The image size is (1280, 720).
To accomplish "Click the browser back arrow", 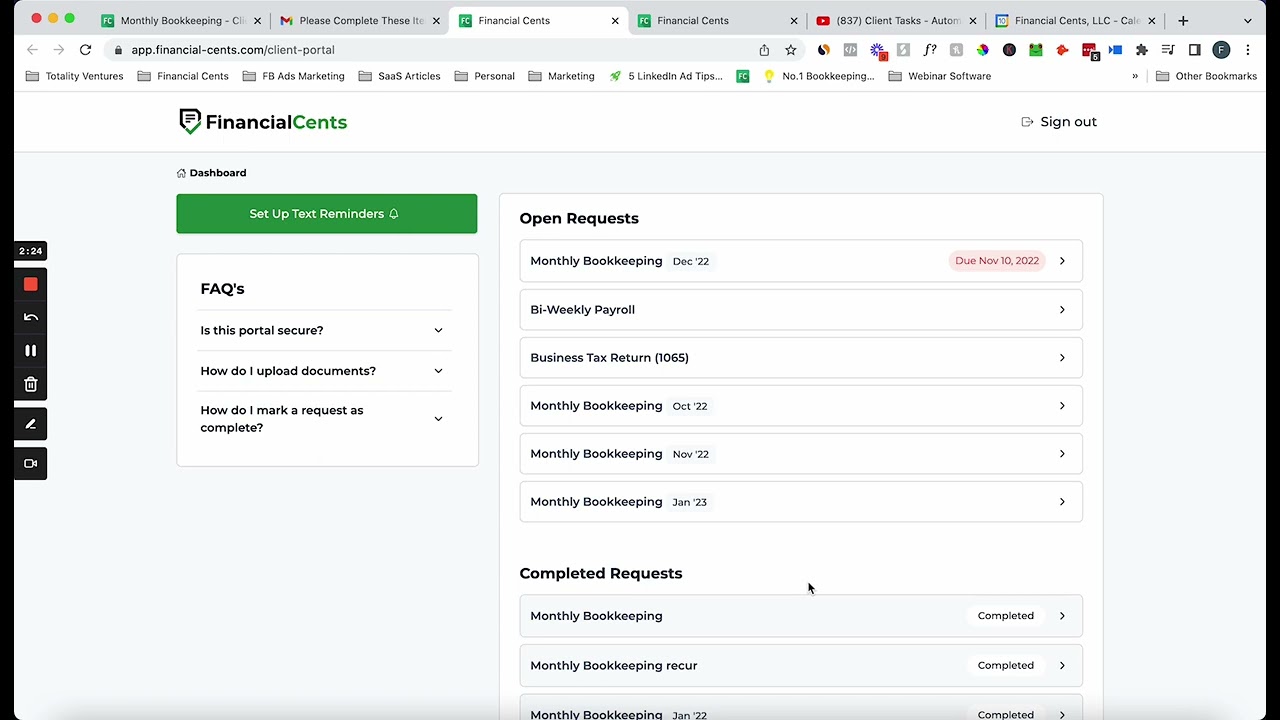I will (x=32, y=50).
